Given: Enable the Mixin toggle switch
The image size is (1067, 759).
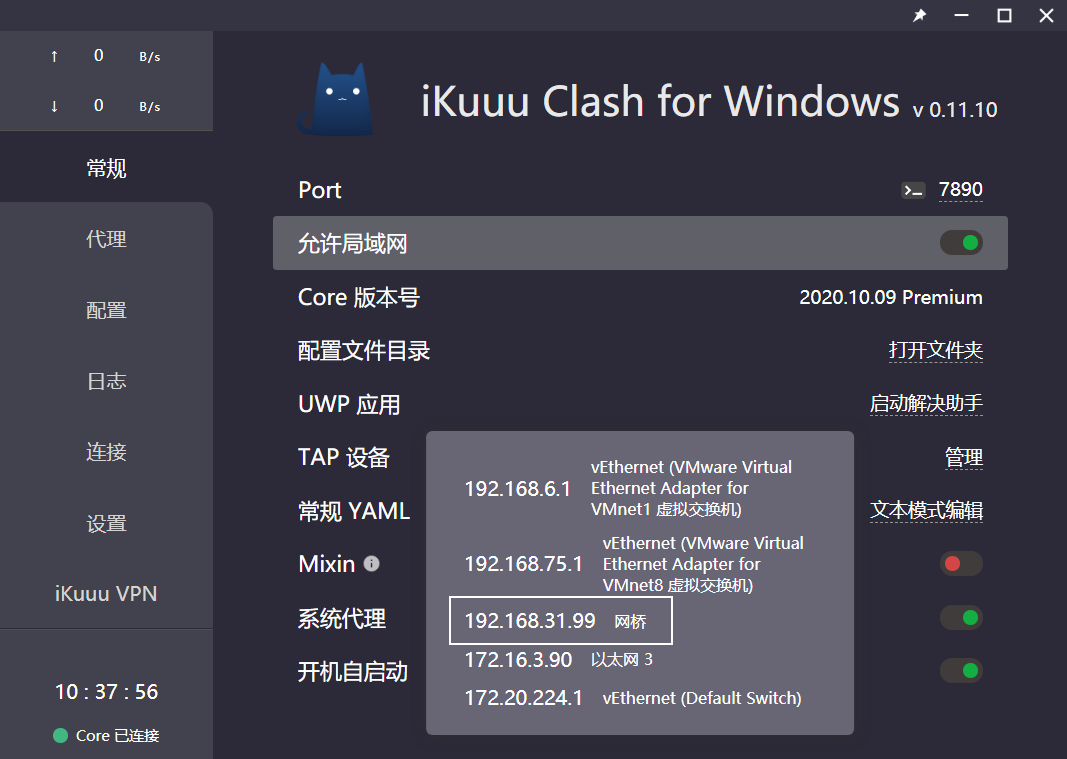Looking at the screenshot, I should click(961, 564).
